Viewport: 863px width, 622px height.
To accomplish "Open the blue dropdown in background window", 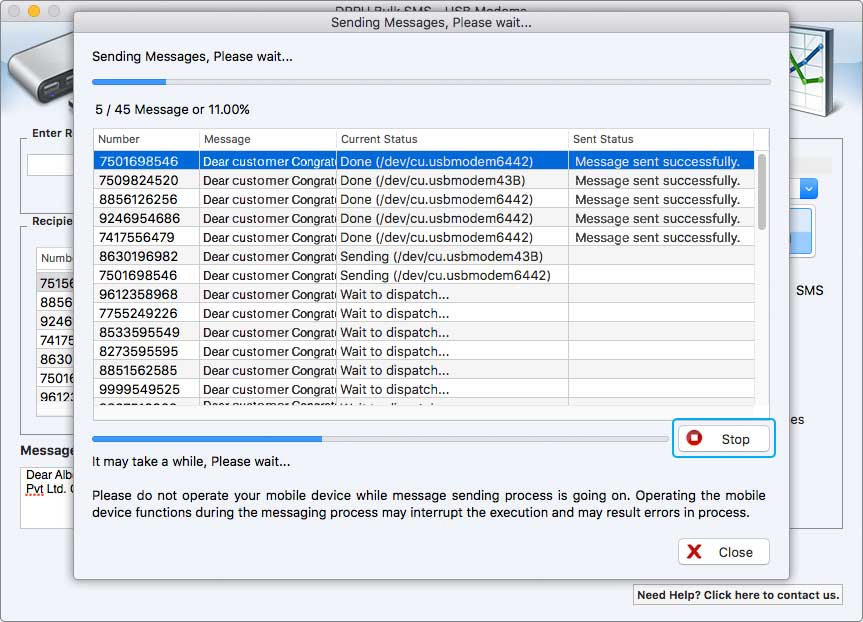I will [809, 189].
